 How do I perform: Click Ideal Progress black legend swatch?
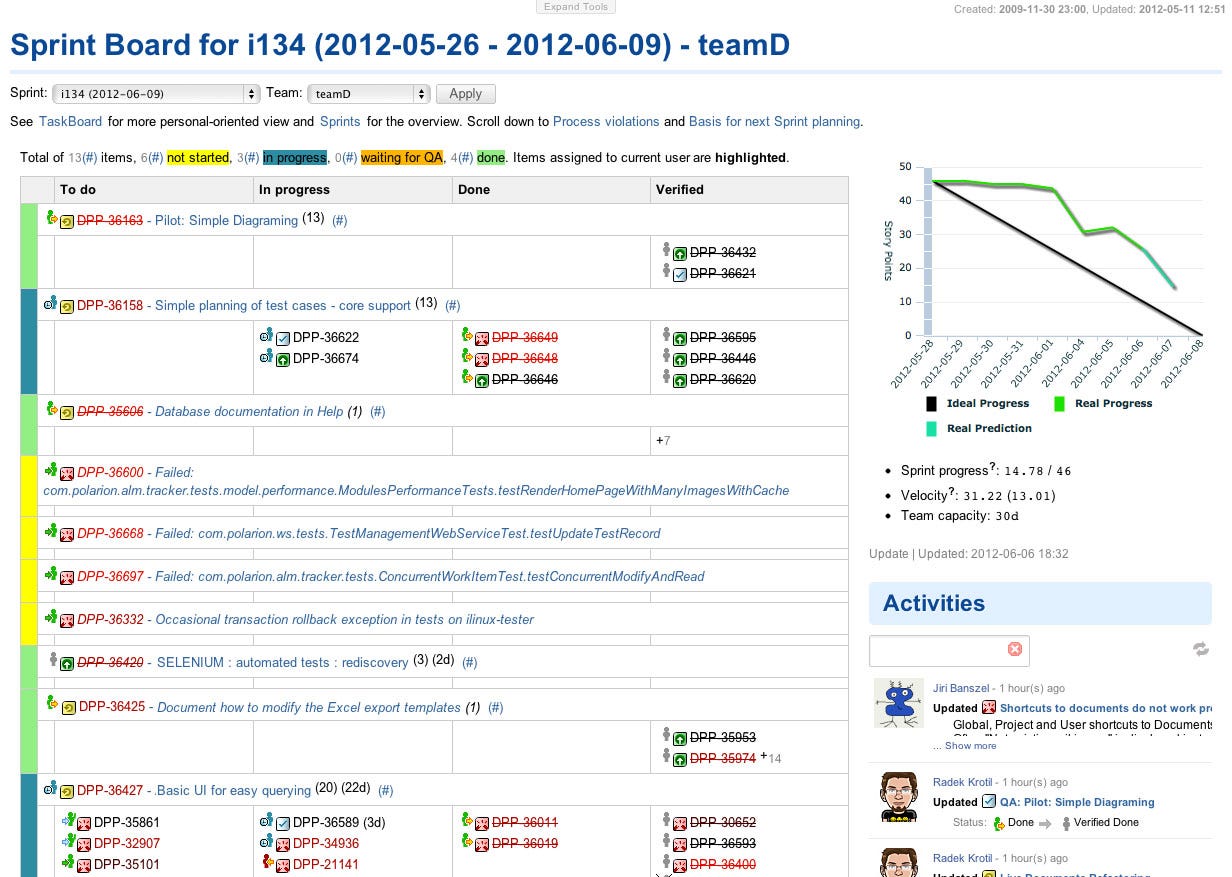pos(931,404)
